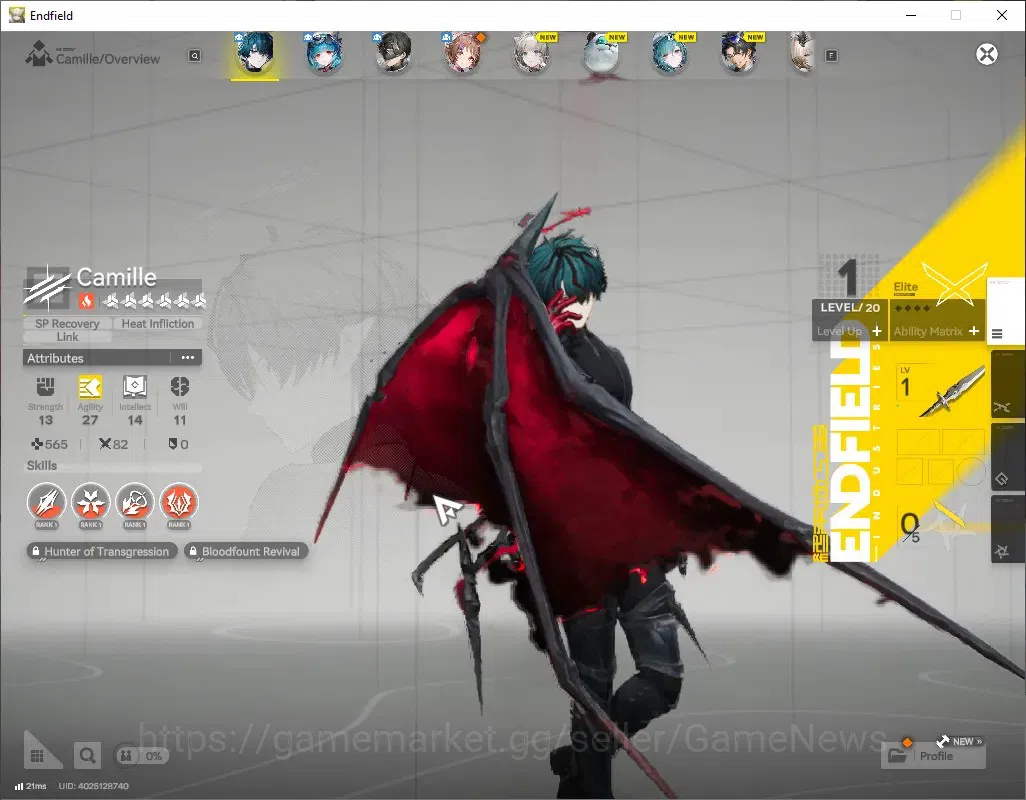1026x800 pixels.
Task: Click the Will brain icon
Action: [x=179, y=387]
